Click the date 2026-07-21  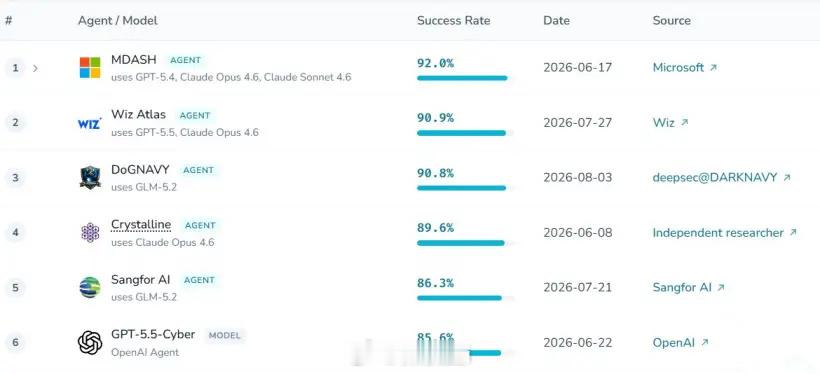click(x=577, y=288)
